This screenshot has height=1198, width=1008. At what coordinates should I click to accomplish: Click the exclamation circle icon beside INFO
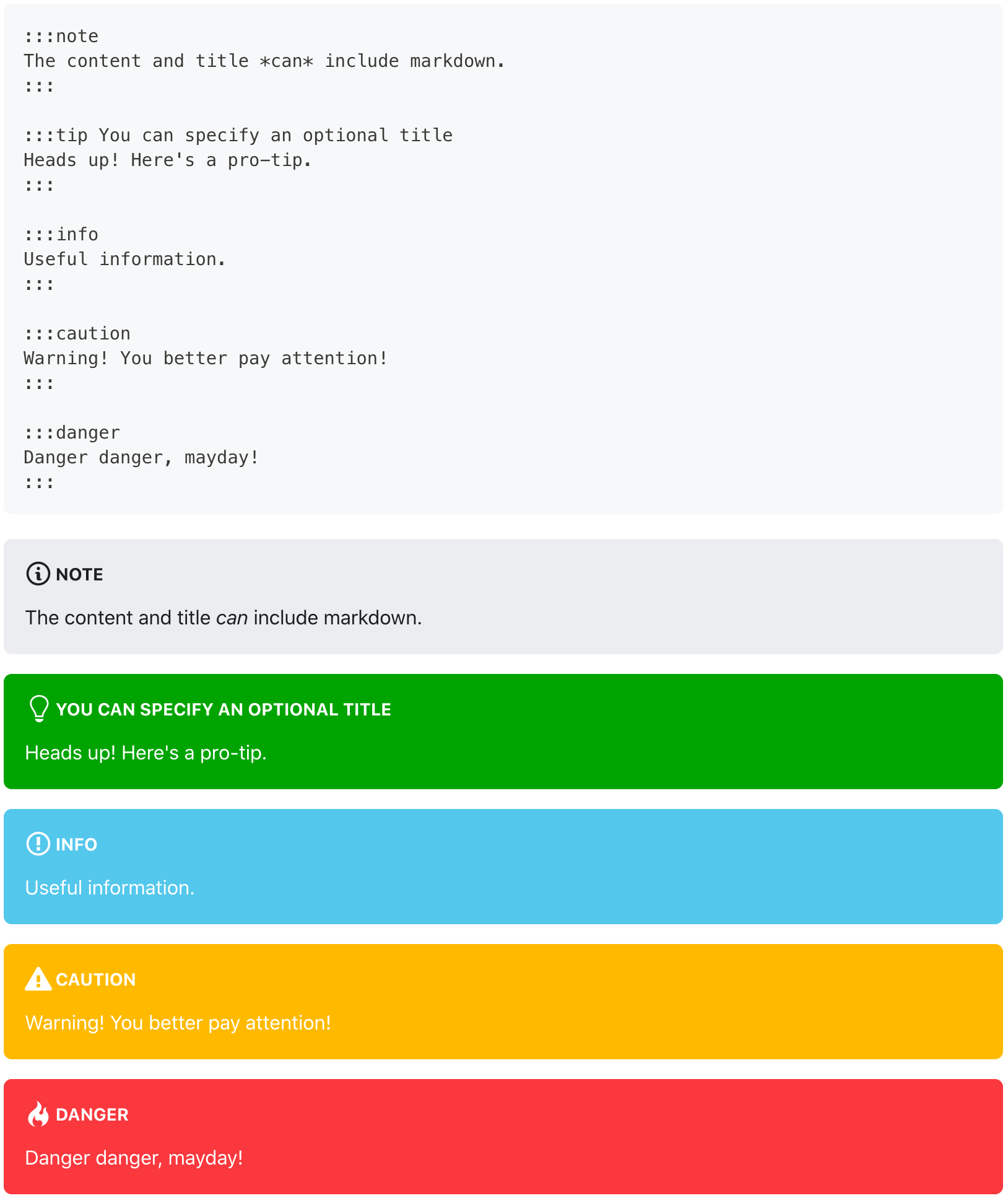(38, 844)
